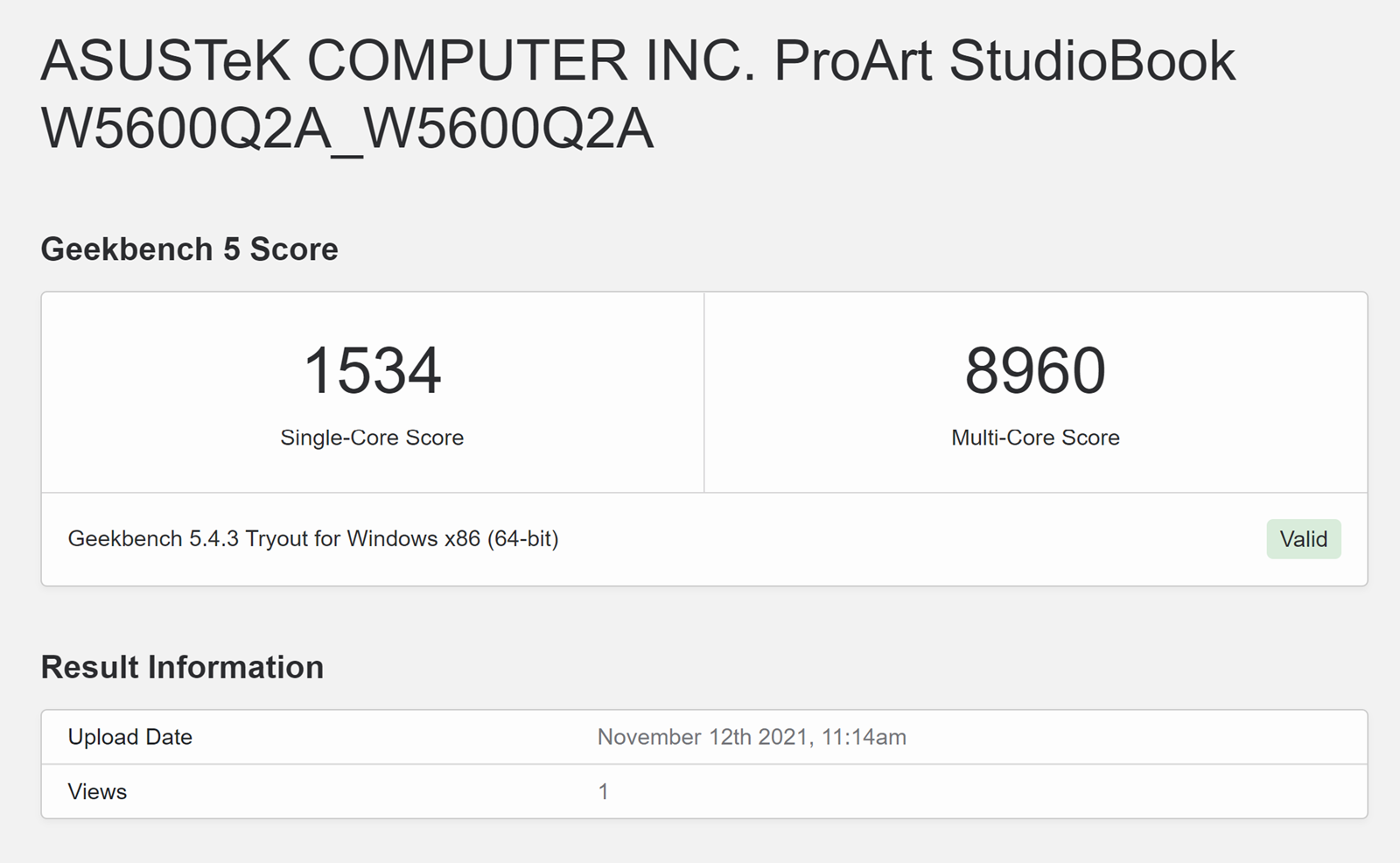Click the Windows x86 platform text
1400x863 pixels.
[x=413, y=538]
